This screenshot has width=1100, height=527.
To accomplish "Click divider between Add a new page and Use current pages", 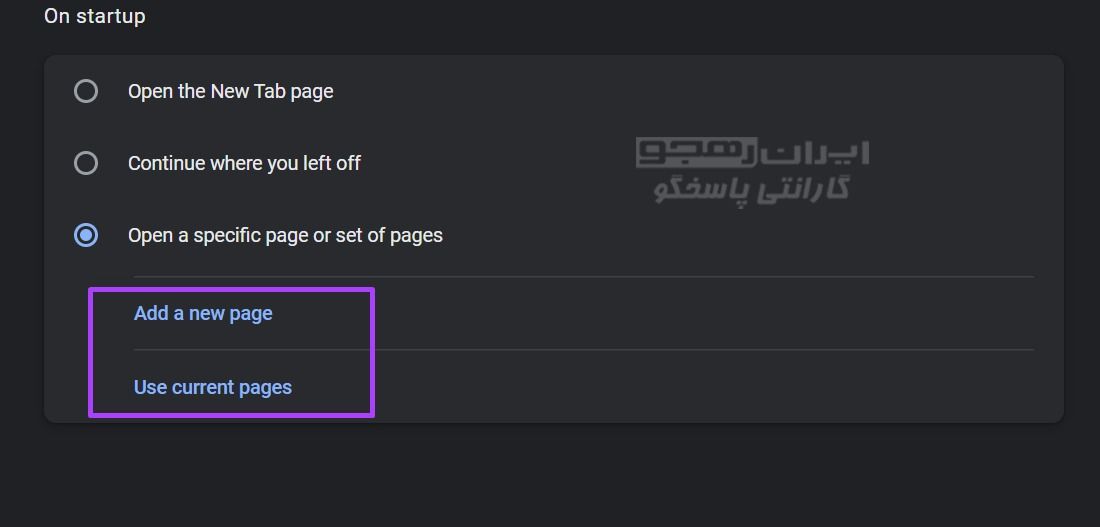I will [584, 349].
